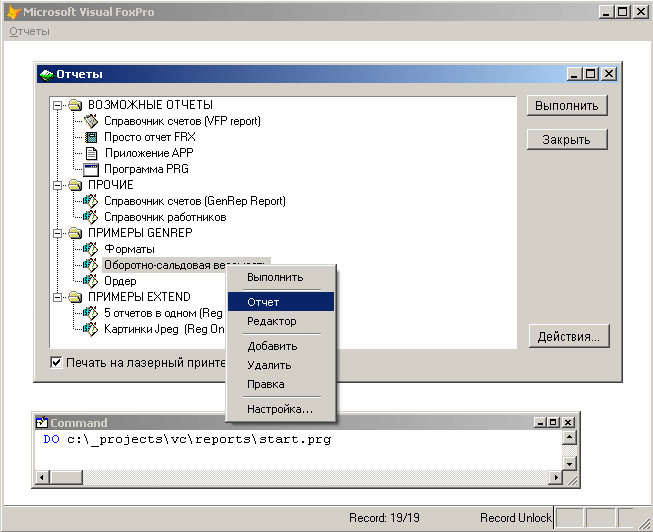Click the ПРИМЕРЫ GENREP folder icon
The height and width of the screenshot is (532, 653).
[x=75, y=233]
